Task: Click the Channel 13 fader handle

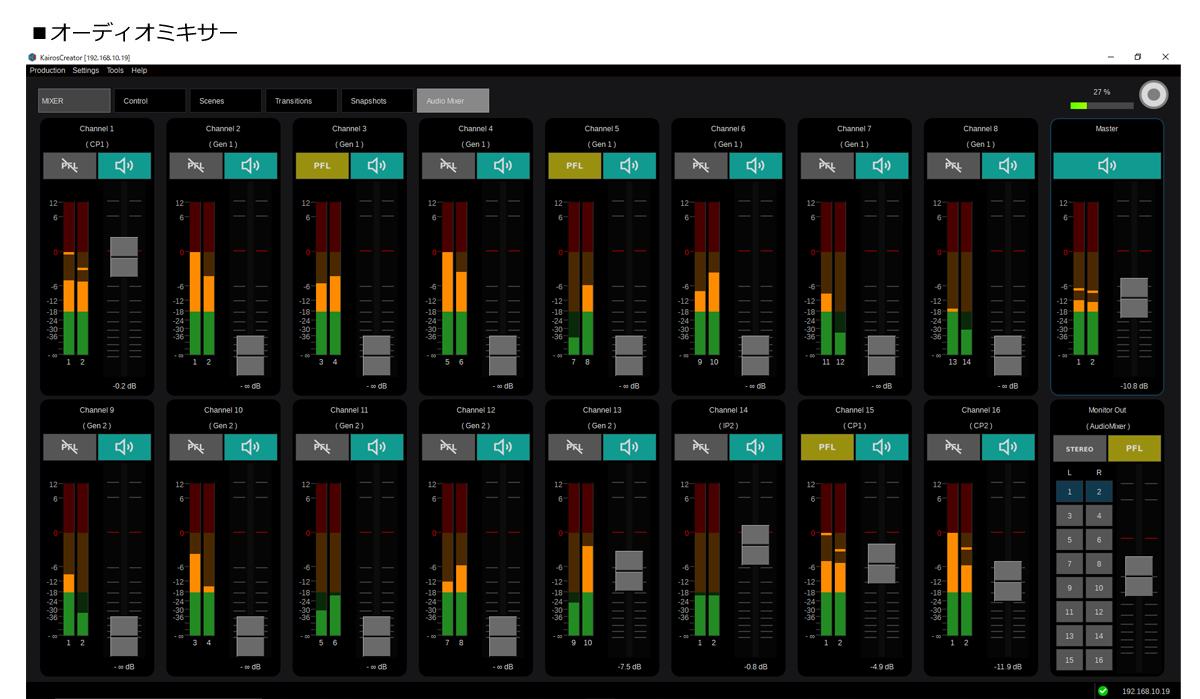Action: 629,570
